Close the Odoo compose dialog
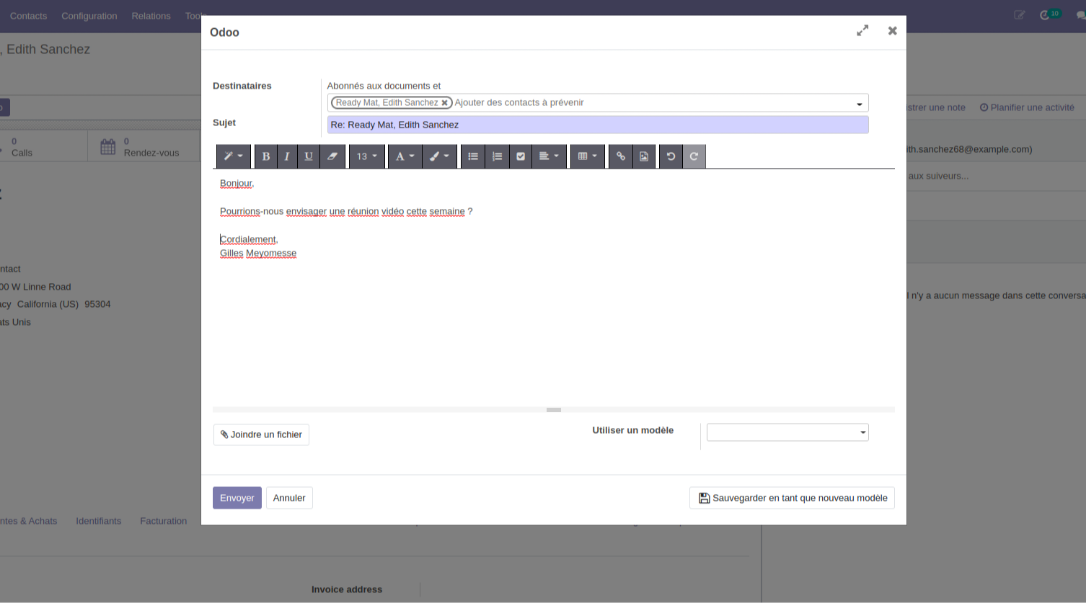Screen dimensions: 1086x603 click(892, 30)
